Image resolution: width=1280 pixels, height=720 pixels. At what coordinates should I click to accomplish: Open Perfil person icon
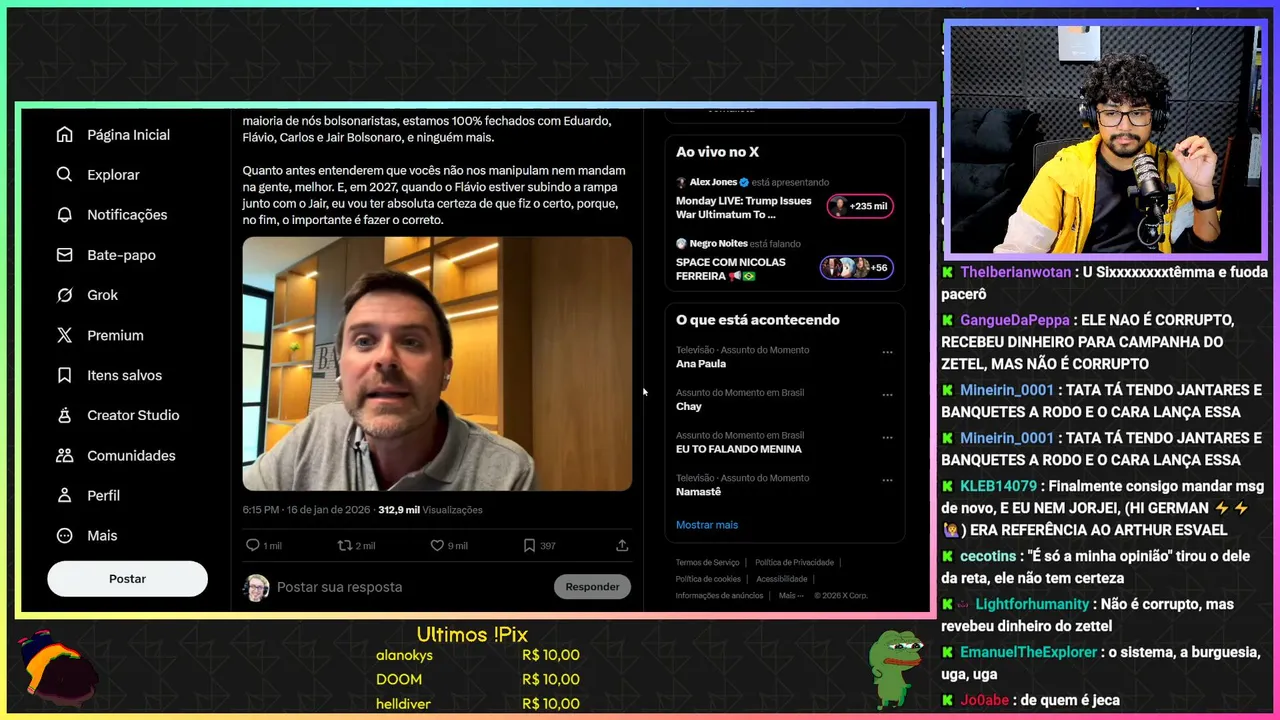(x=65, y=495)
